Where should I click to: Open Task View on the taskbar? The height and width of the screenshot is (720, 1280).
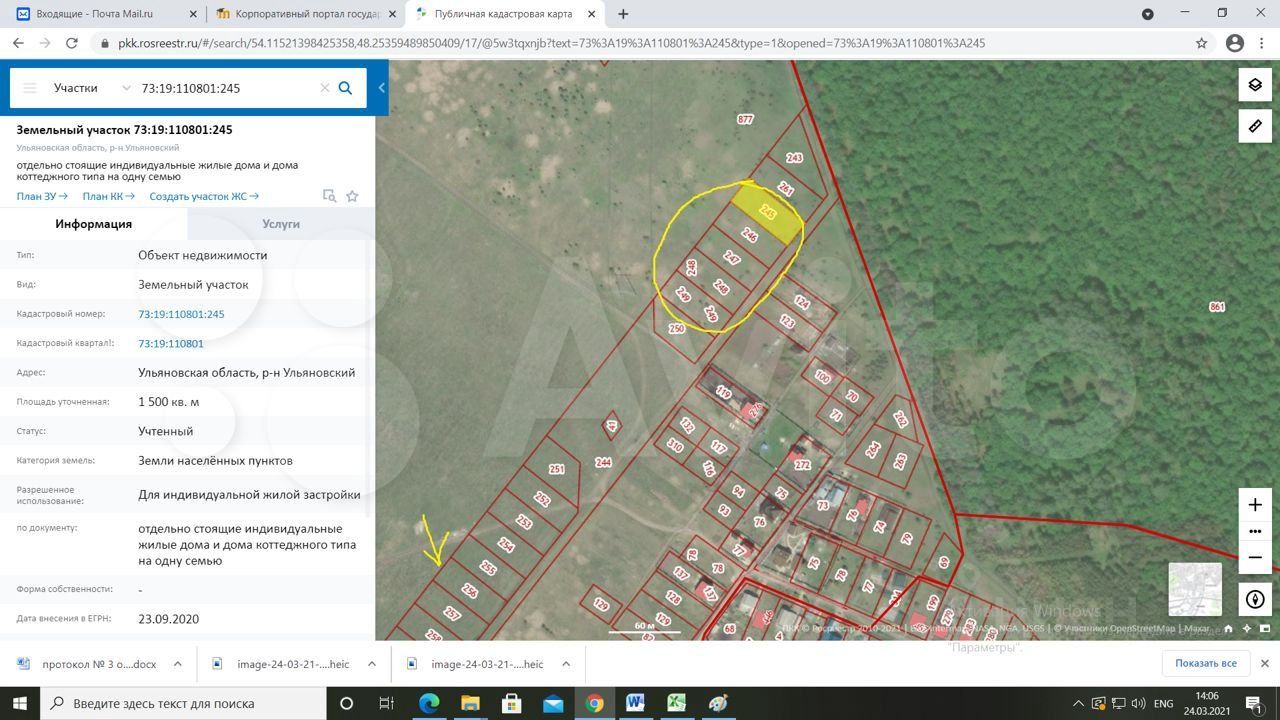(x=387, y=703)
